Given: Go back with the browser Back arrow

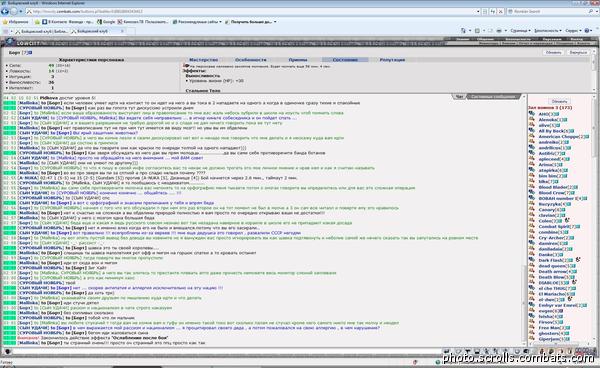Looking at the screenshot, I should (5, 11).
